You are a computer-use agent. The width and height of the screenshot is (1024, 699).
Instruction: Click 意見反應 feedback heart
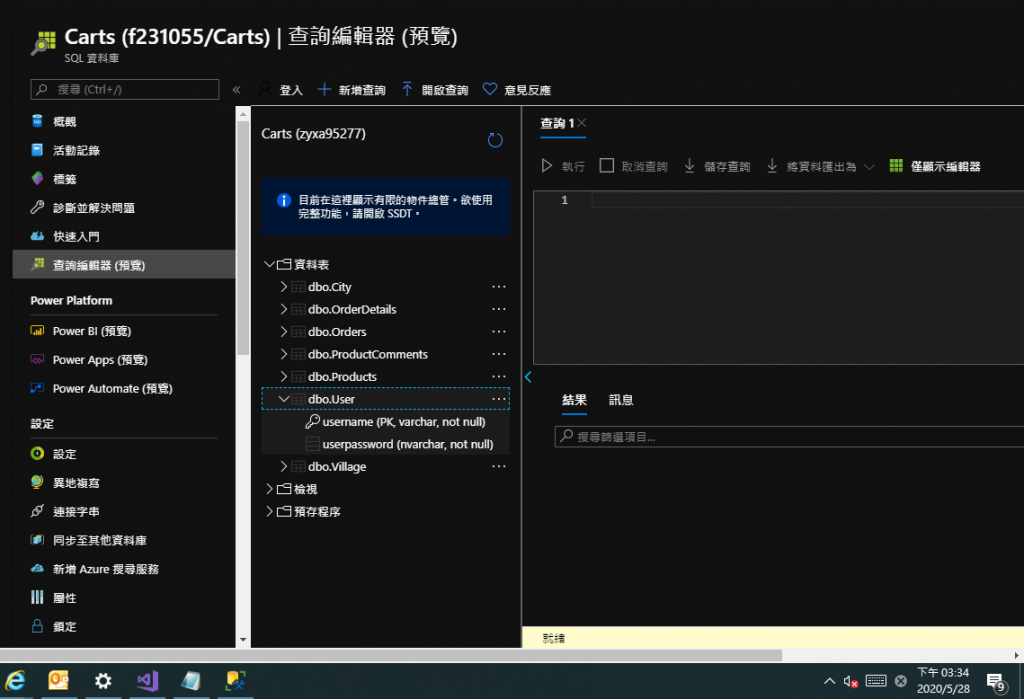click(x=517, y=89)
